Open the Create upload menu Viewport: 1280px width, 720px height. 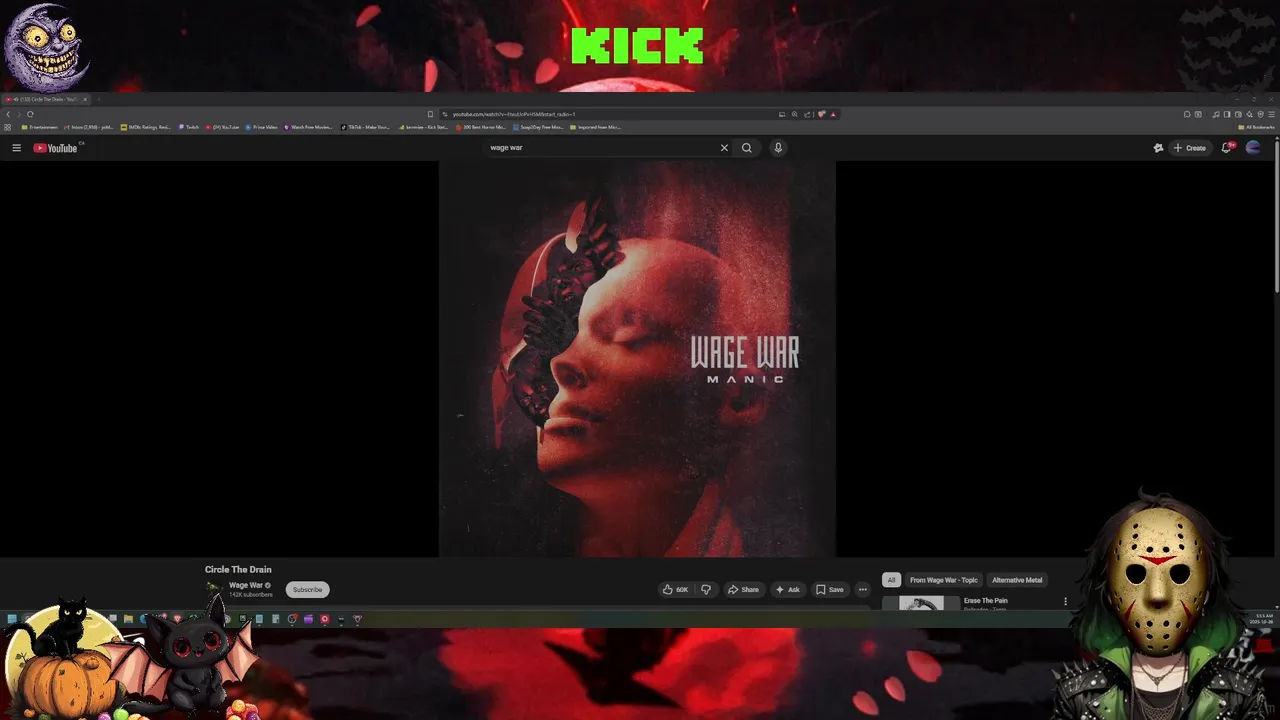tap(1189, 148)
